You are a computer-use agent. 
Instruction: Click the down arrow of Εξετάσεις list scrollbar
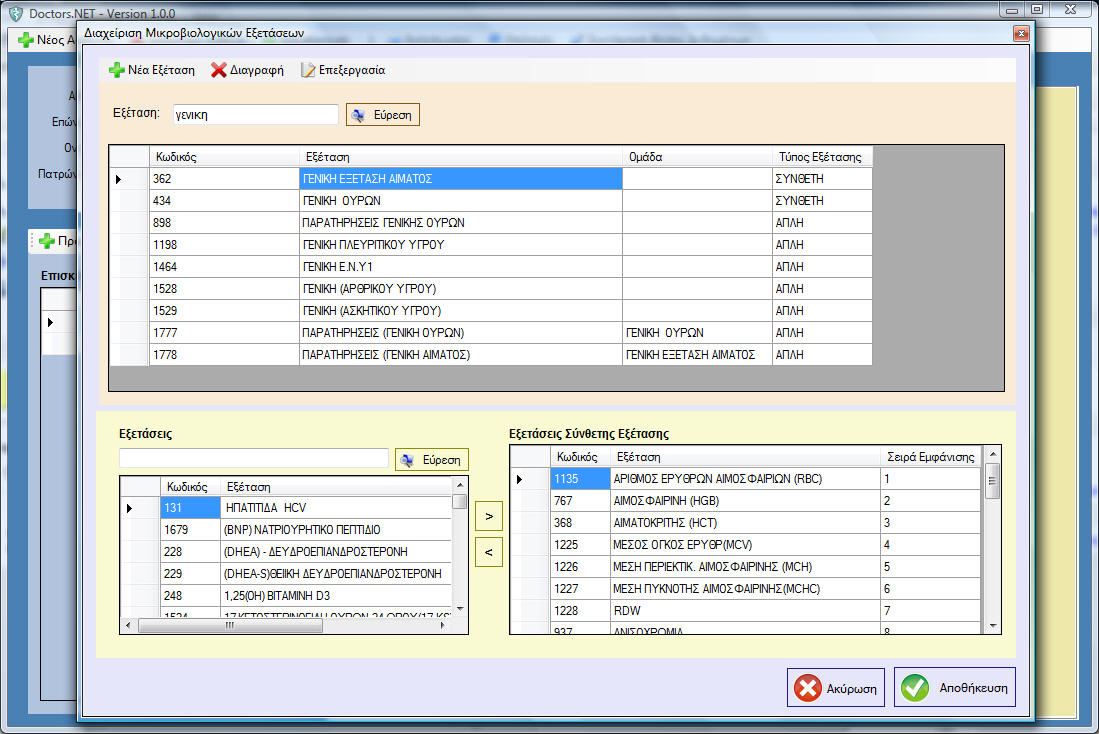460,609
